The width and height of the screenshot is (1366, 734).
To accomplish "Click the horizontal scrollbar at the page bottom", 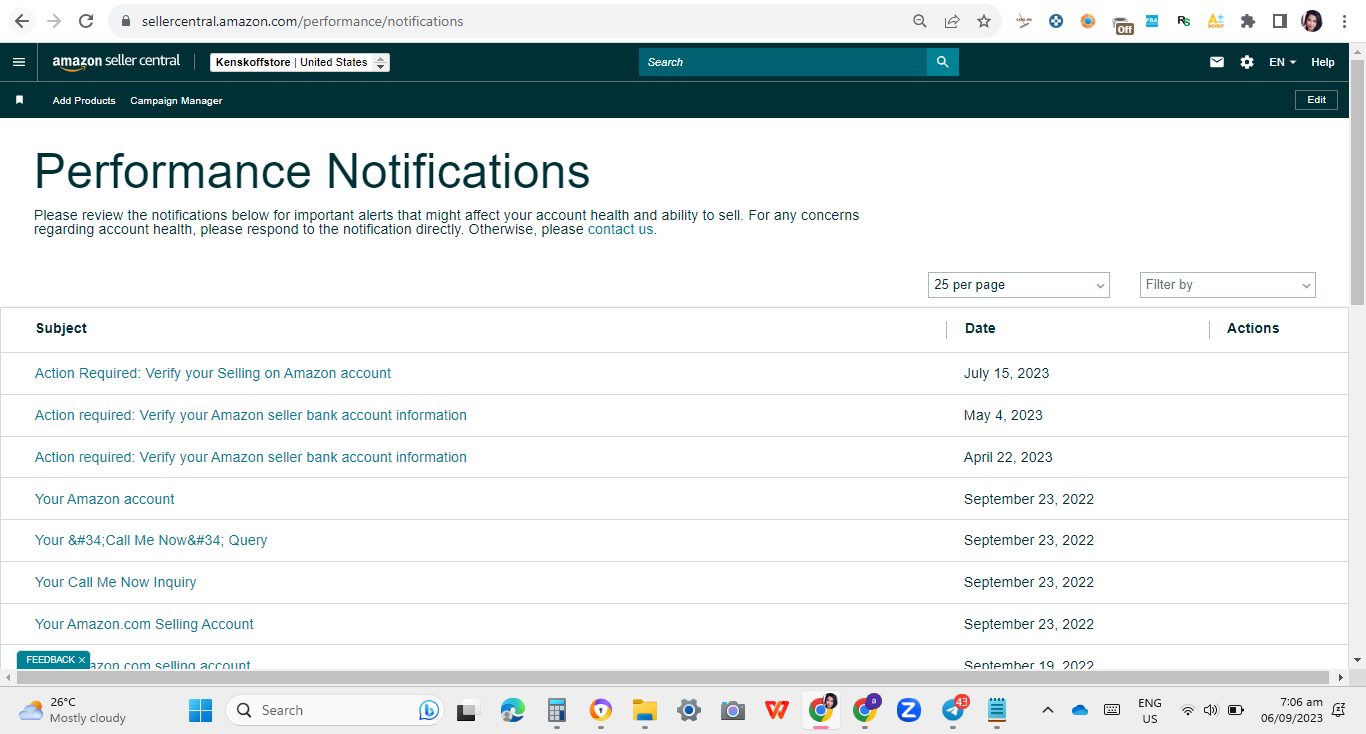I will point(674,678).
